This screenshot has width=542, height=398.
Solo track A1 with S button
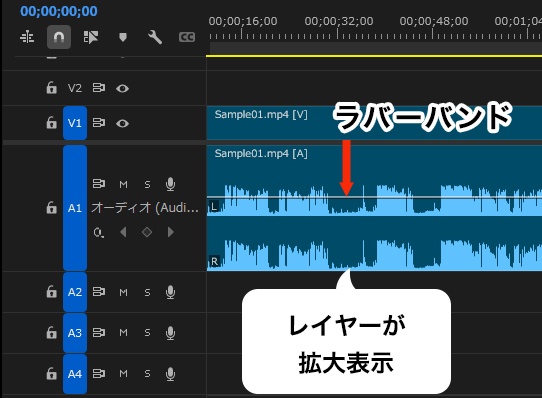tap(147, 185)
